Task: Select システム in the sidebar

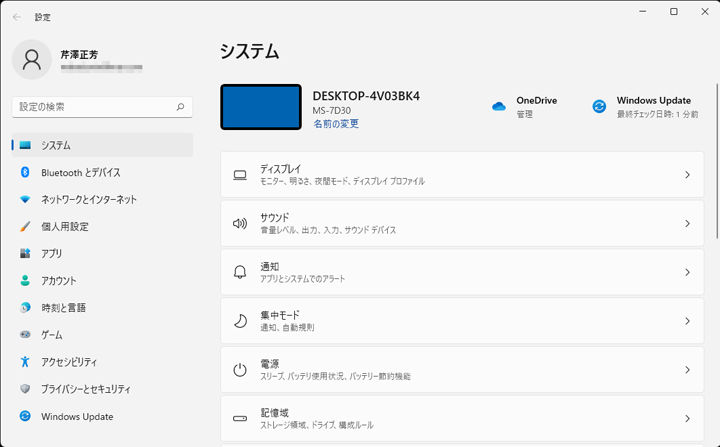Action: point(102,145)
